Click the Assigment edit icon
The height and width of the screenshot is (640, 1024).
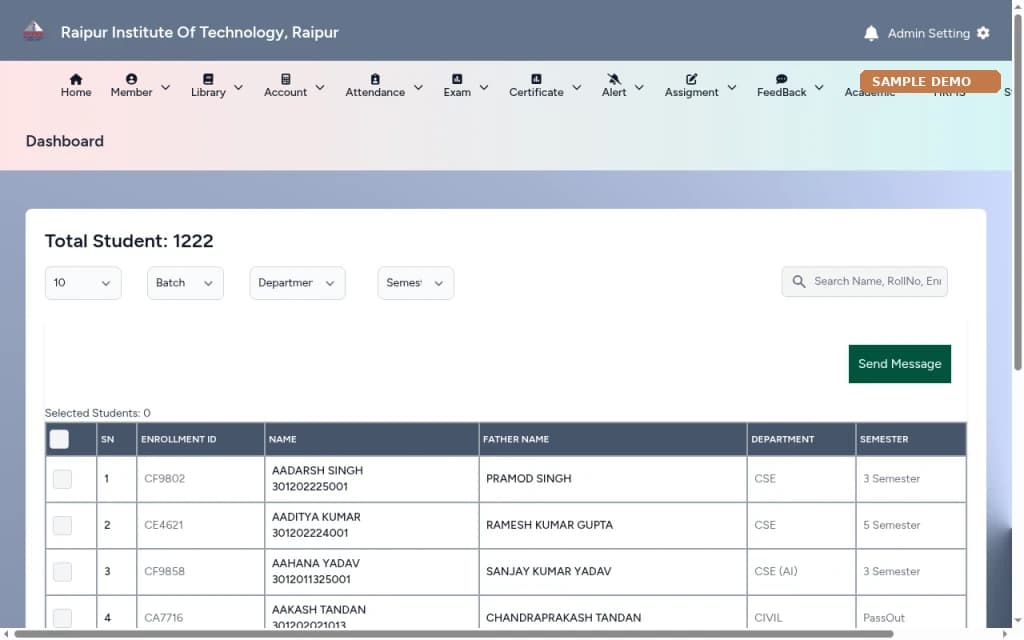pos(692,79)
